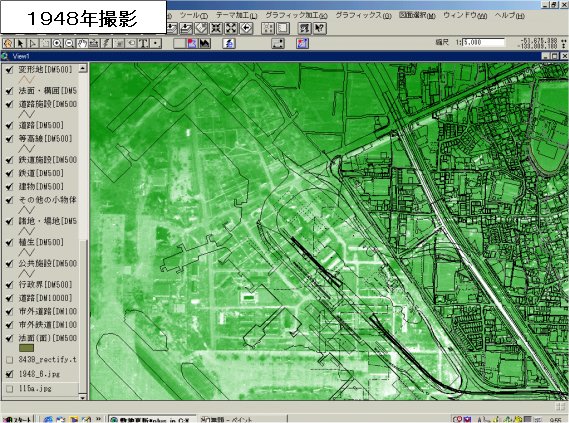The image size is (569, 423).
Task: Uncheck the 植生[DM500] theme
Action: coord(9,242)
